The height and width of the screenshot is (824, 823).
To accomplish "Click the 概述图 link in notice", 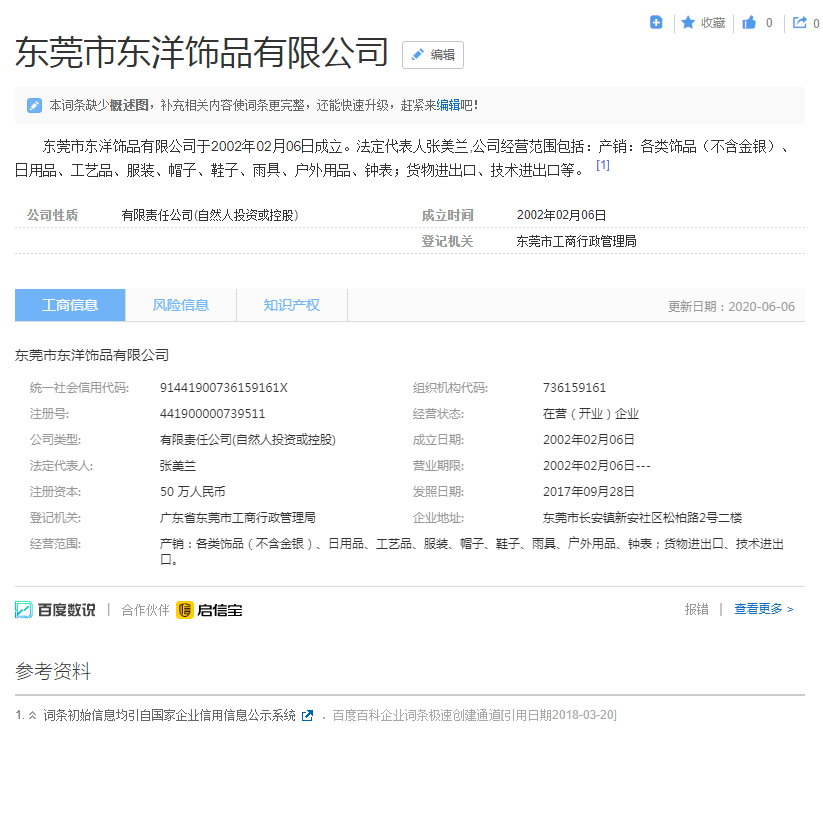I will tap(129, 105).
